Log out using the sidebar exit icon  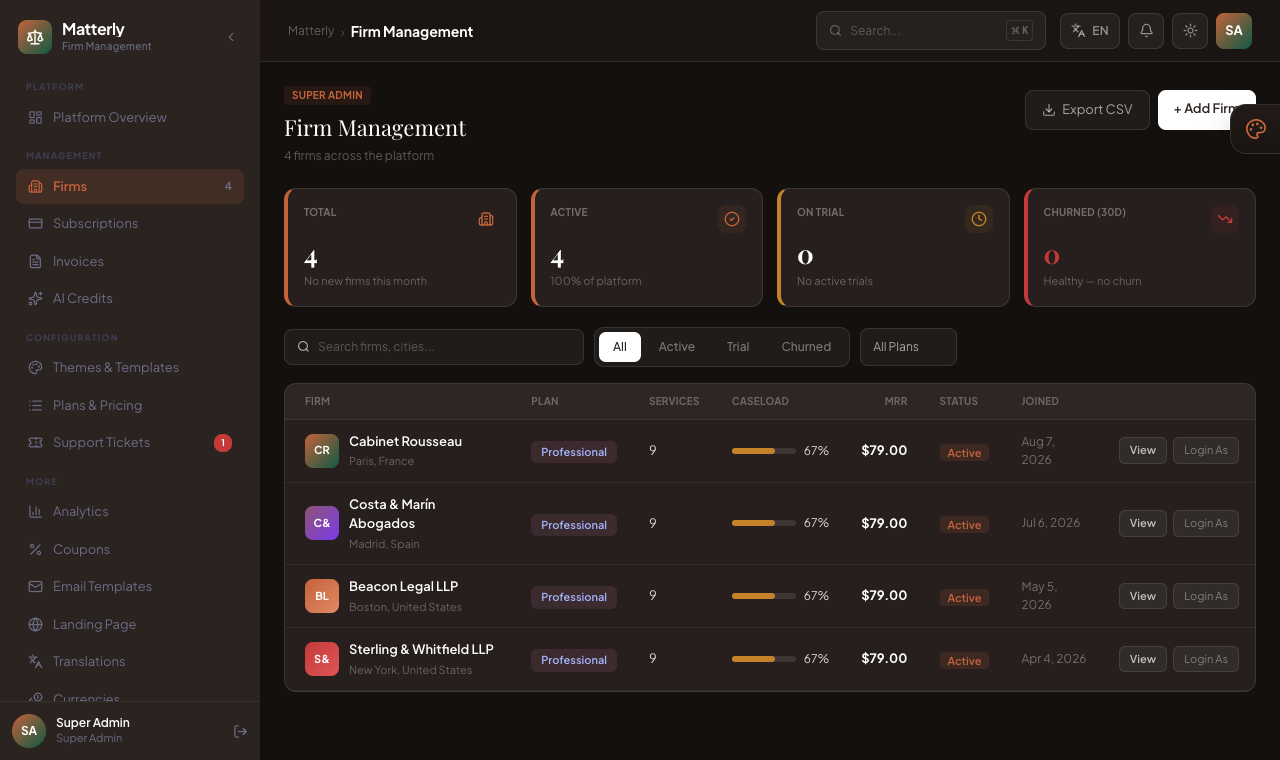[240, 731]
